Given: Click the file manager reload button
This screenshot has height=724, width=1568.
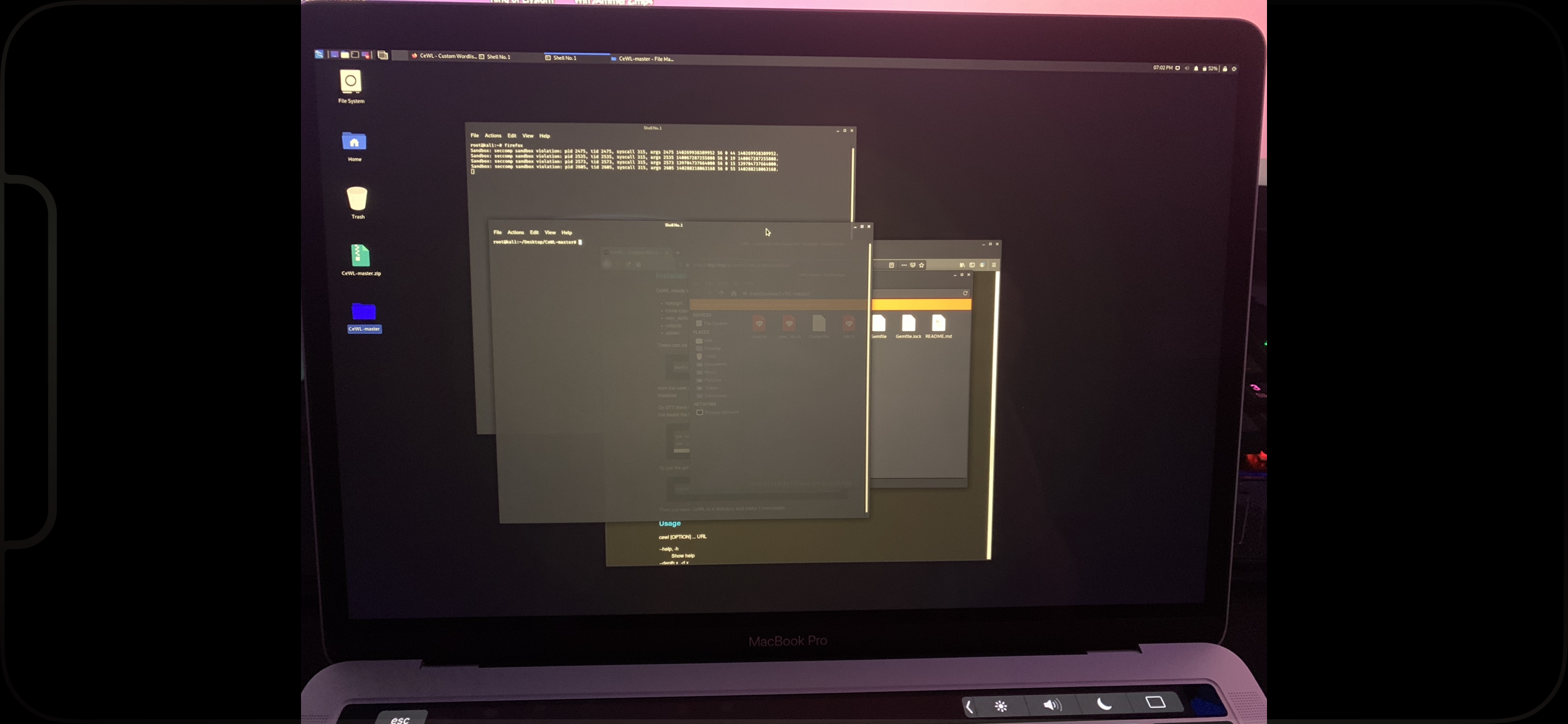Looking at the screenshot, I should pos(965,293).
